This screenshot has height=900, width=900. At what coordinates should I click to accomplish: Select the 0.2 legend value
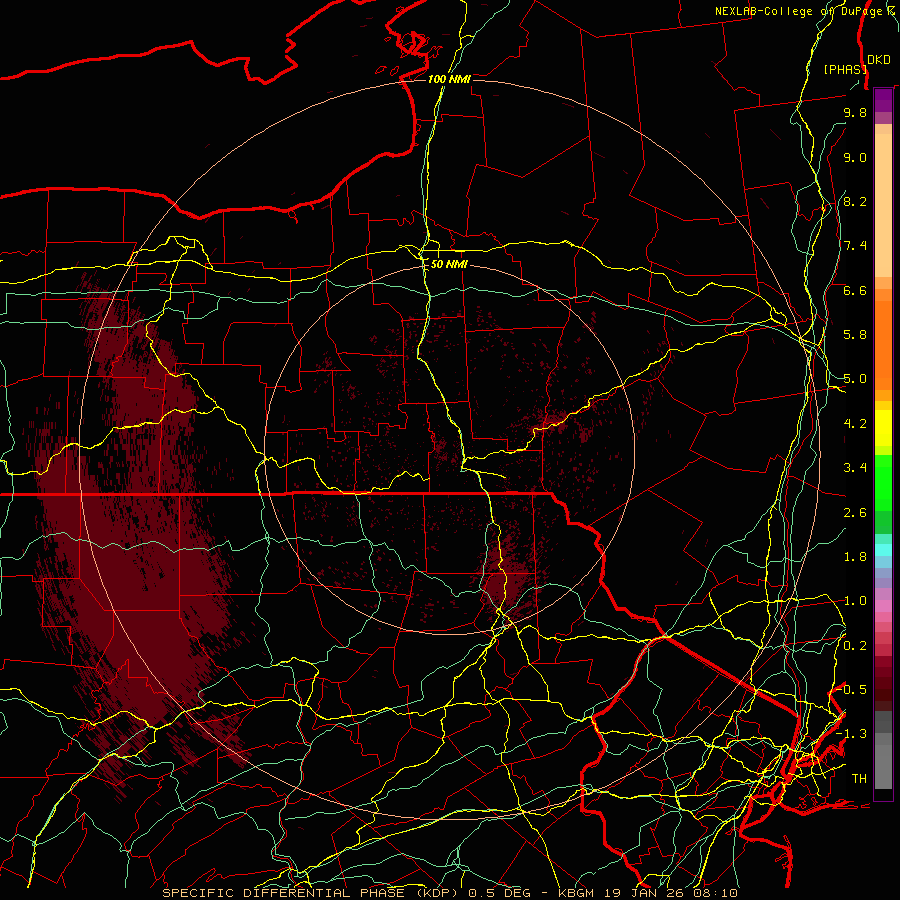pos(855,646)
